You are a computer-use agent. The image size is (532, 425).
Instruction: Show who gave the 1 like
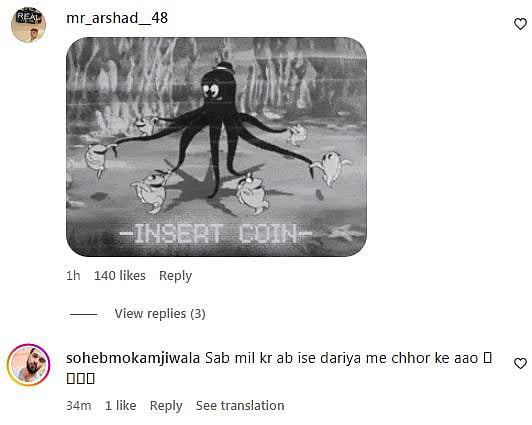click(x=120, y=405)
